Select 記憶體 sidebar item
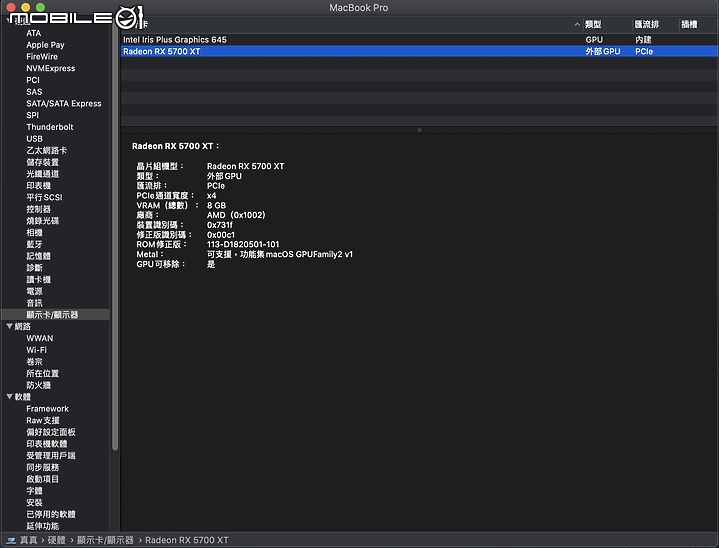Image resolution: width=719 pixels, height=548 pixels. (x=39, y=256)
